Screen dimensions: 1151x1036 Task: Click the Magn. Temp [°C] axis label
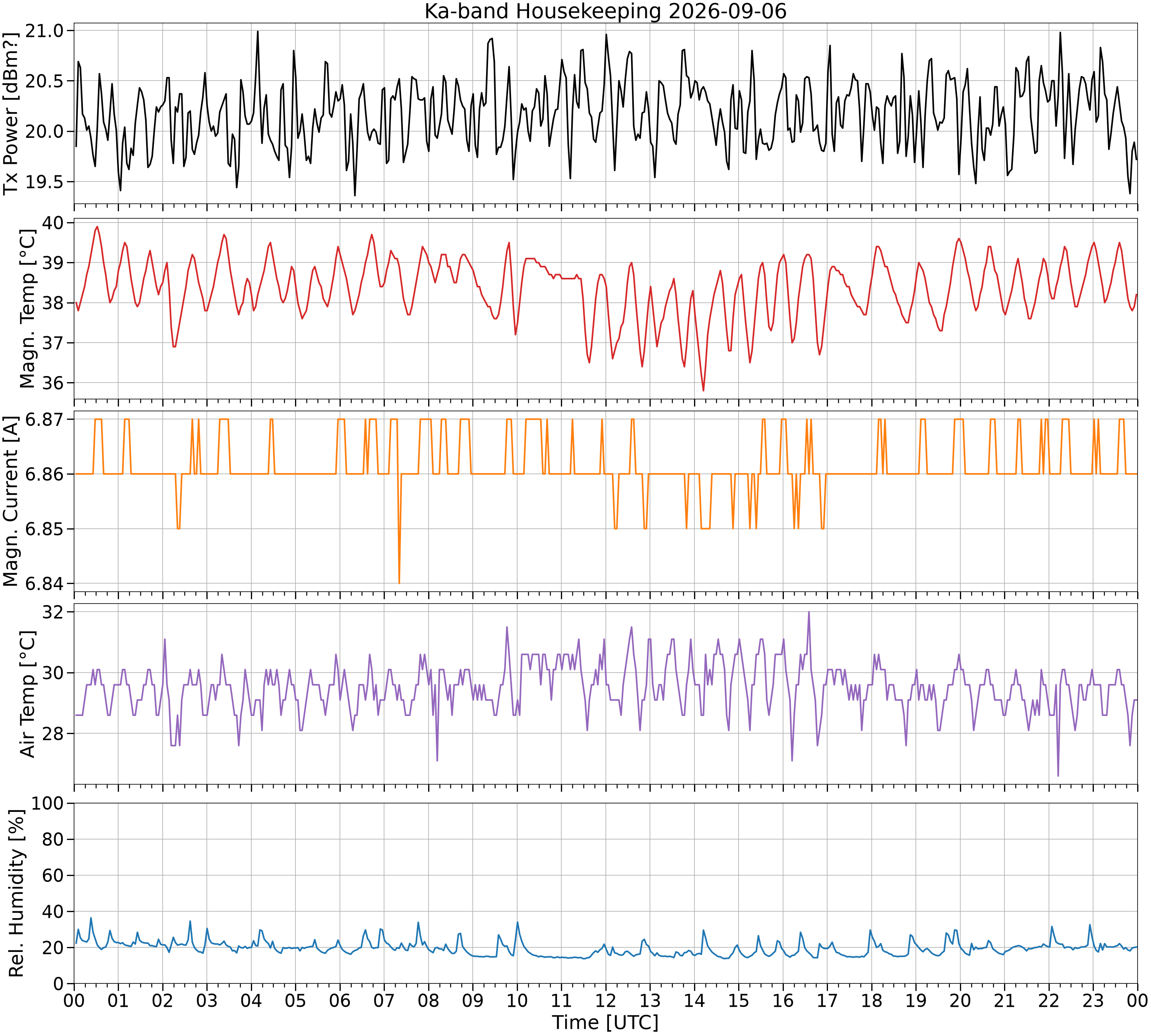click(x=27, y=308)
